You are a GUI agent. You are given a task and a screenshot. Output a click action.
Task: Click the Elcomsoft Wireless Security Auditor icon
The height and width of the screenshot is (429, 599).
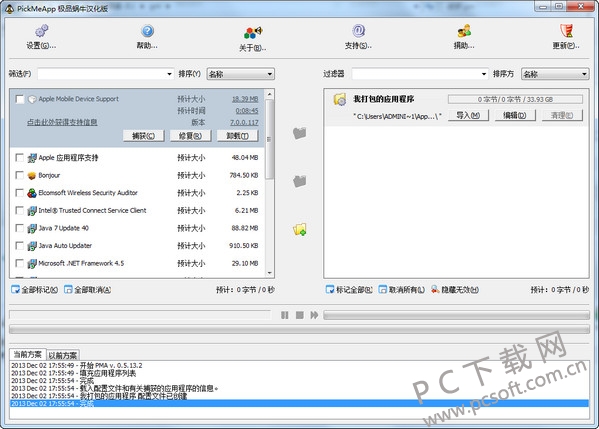tap(32, 193)
